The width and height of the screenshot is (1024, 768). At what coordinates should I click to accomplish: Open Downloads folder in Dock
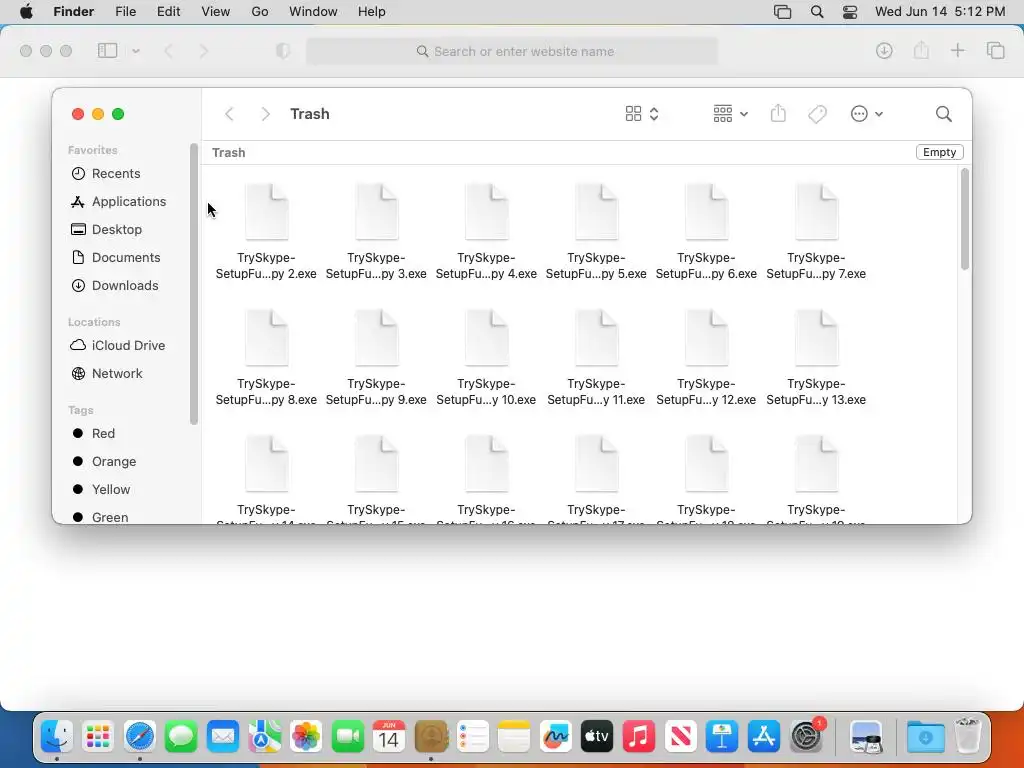[925, 737]
